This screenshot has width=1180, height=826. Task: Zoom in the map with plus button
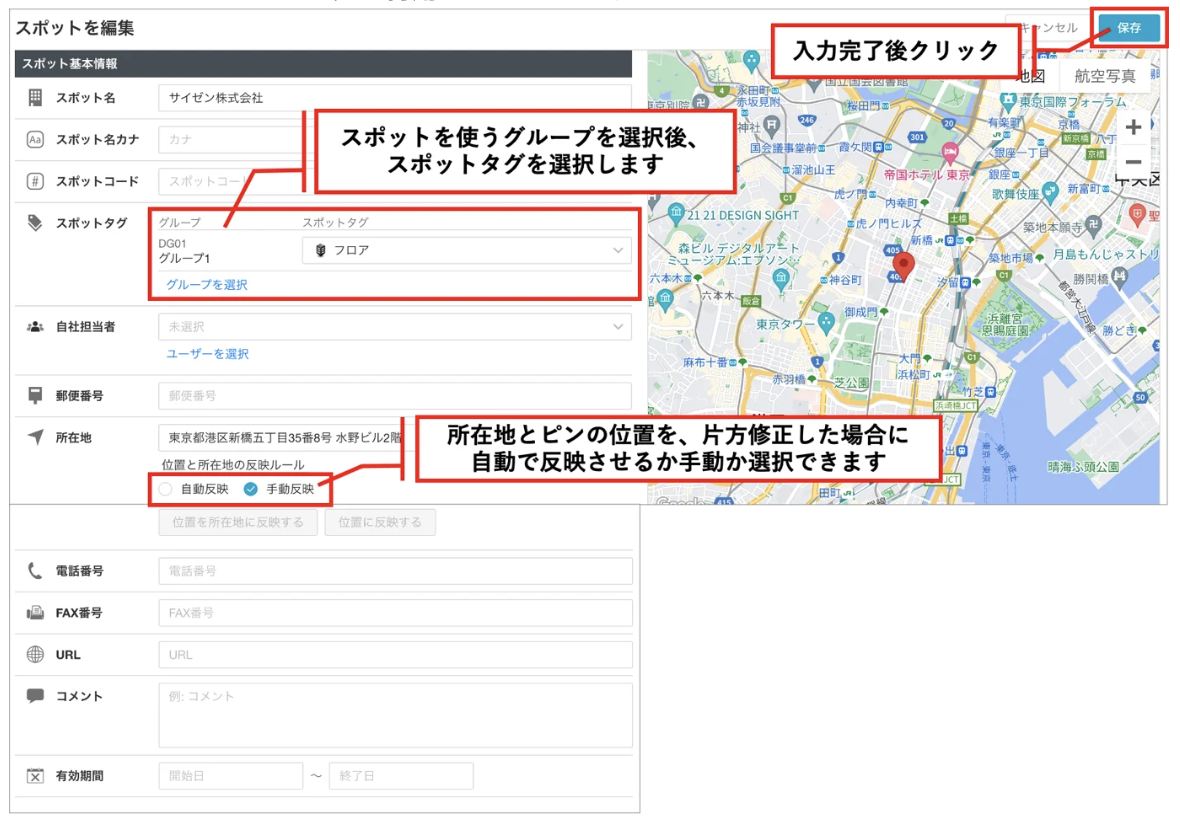(1133, 127)
